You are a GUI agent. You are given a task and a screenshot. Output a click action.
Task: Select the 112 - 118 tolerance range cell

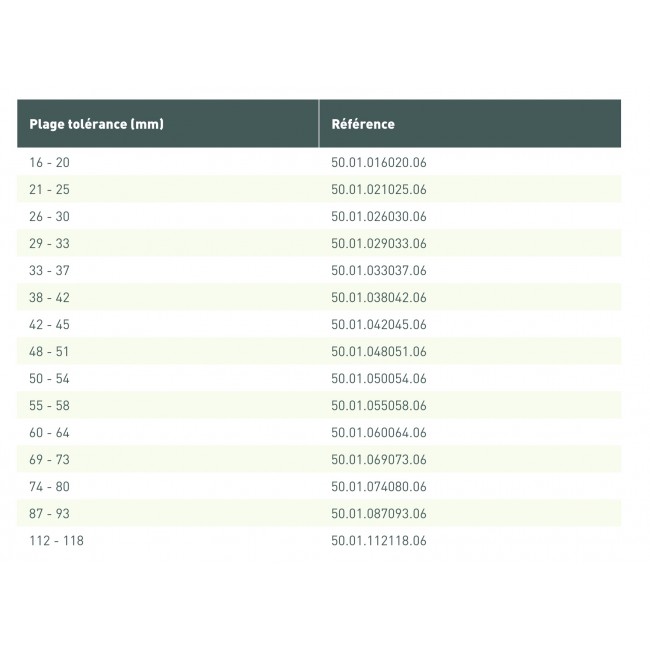(56, 540)
